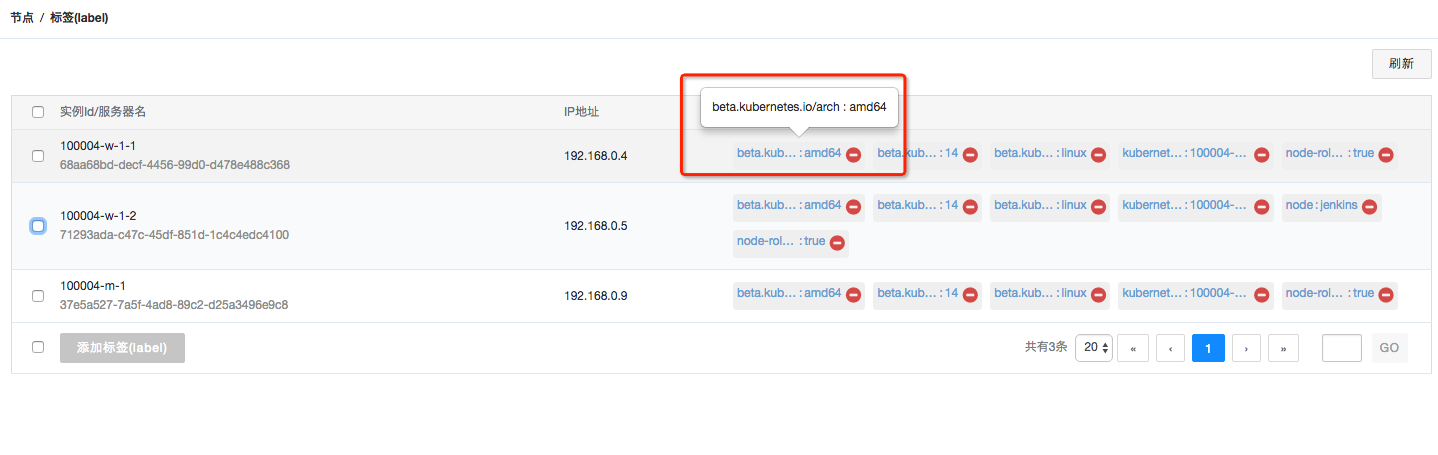This screenshot has width=1438, height=455.
Task: Go to the next page arrow
Action: coord(1246,348)
